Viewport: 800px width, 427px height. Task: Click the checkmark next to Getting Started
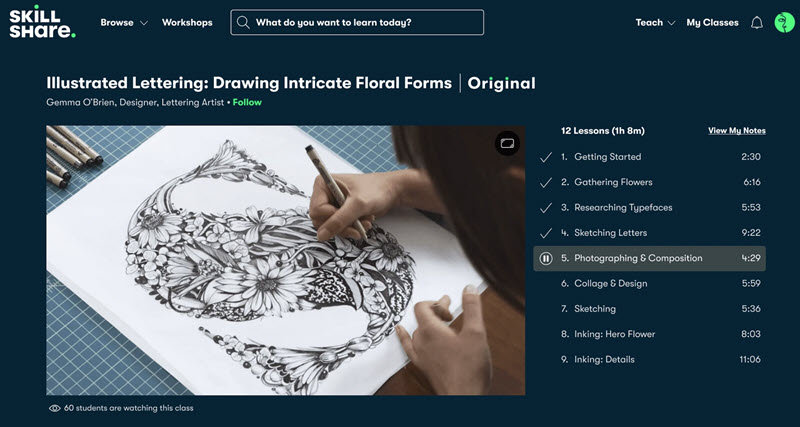pyautogui.click(x=545, y=157)
